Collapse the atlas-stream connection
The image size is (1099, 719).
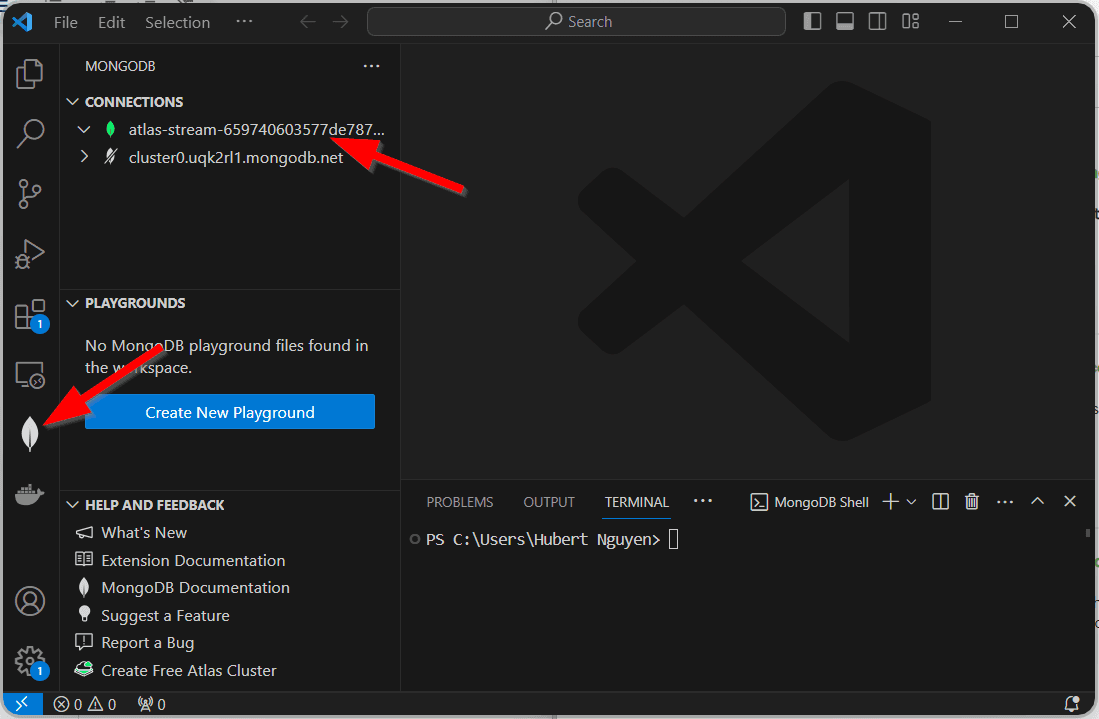click(84, 130)
